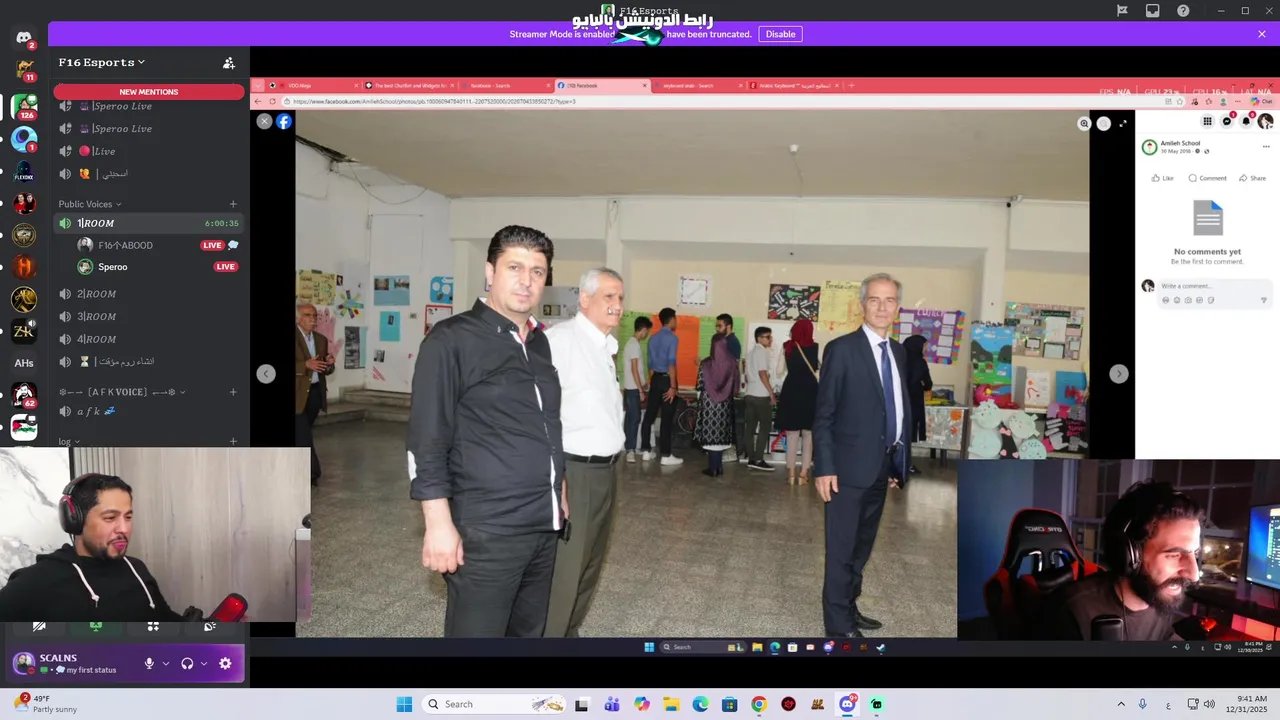The image size is (1280, 720).
Task: Join the 3|ROOM voice channel
Action: (x=148, y=316)
